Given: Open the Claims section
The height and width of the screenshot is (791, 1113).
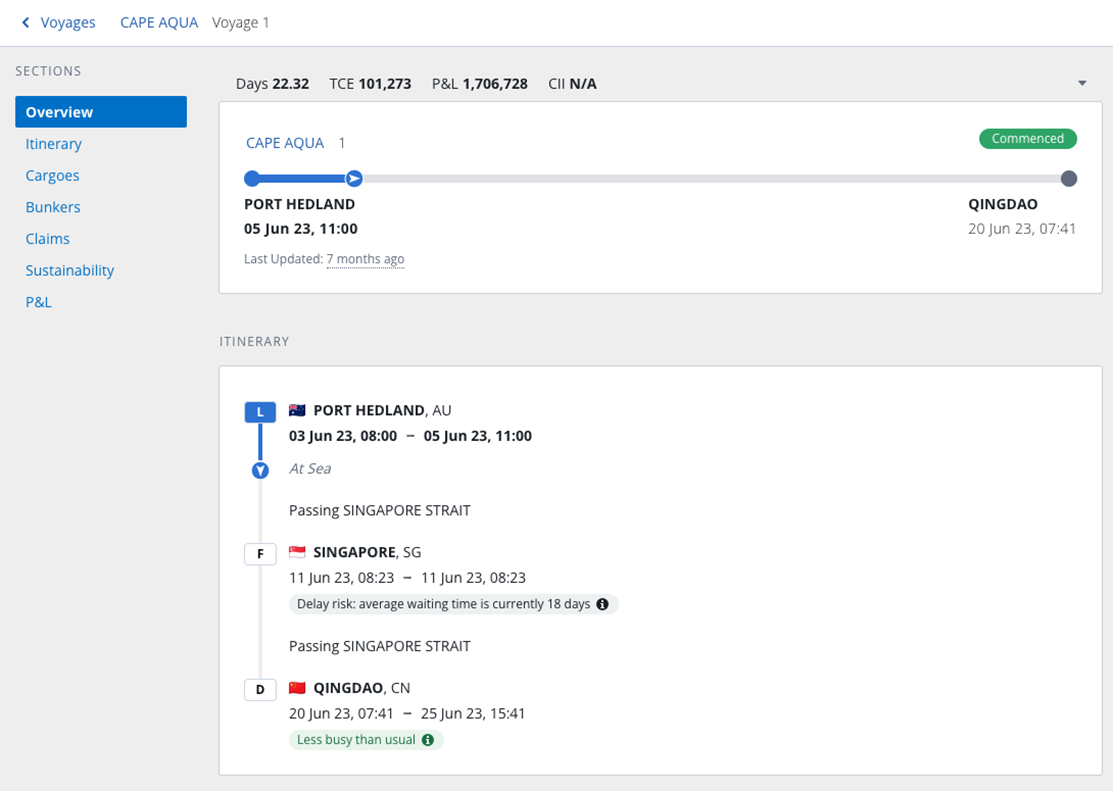Looking at the screenshot, I should click(x=48, y=239).
